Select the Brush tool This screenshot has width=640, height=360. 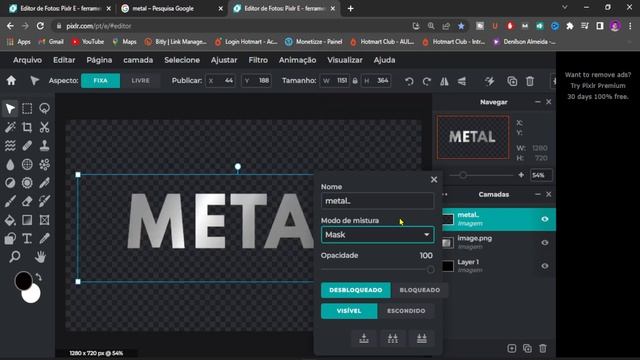pos(10,201)
